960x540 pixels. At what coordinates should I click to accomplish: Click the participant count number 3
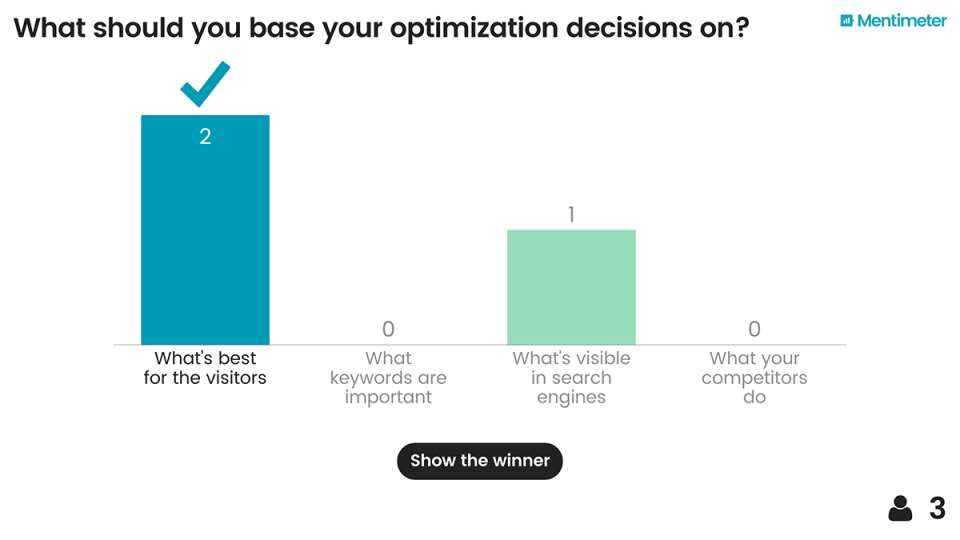(937, 509)
